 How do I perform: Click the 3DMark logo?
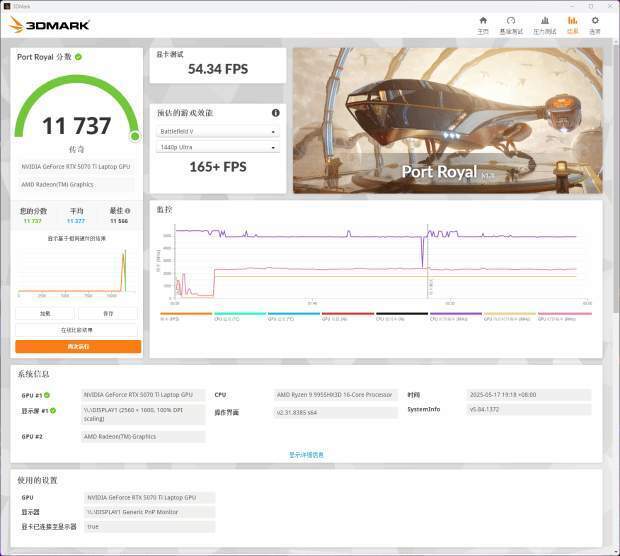49,25
